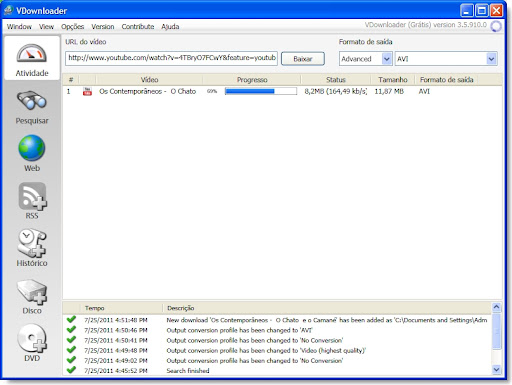The image size is (512, 385).
Task: Click green checkmark for 4:49:02 PM log entry
Action: coord(71,360)
